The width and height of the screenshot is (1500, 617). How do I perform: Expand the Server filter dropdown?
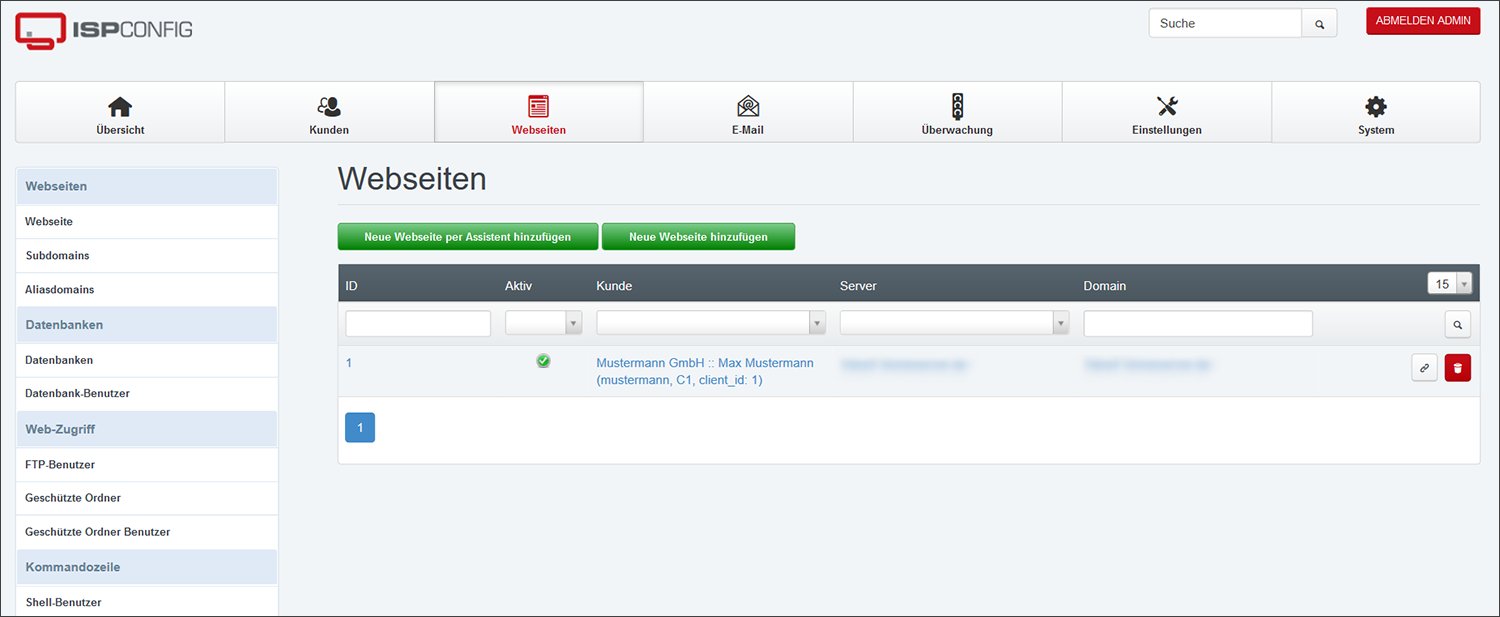(x=1061, y=324)
